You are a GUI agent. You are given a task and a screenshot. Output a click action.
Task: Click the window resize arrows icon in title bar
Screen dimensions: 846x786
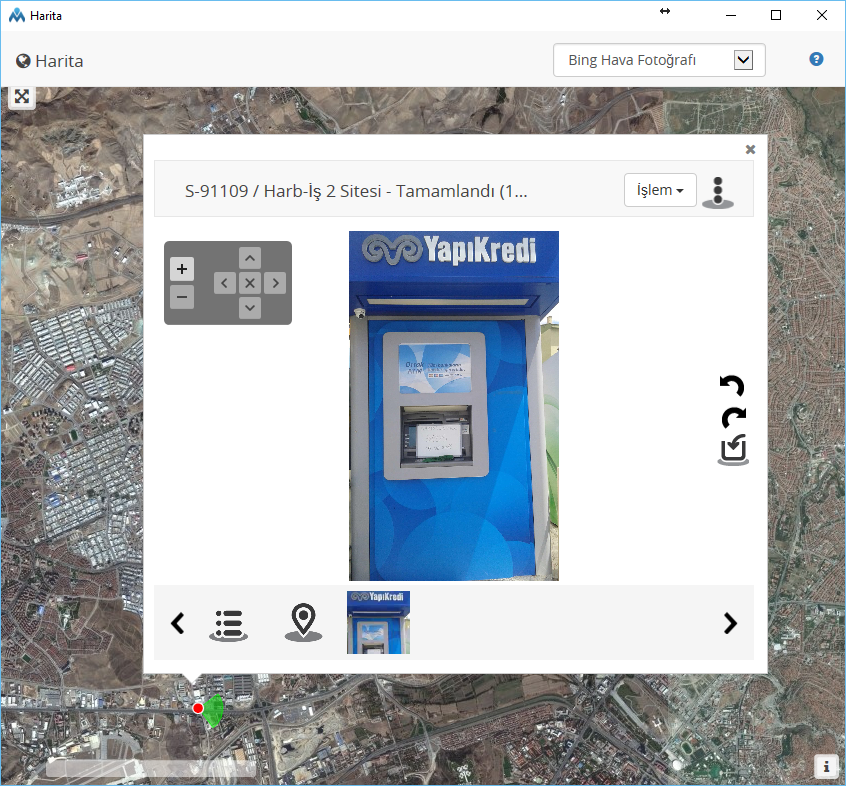[x=665, y=11]
